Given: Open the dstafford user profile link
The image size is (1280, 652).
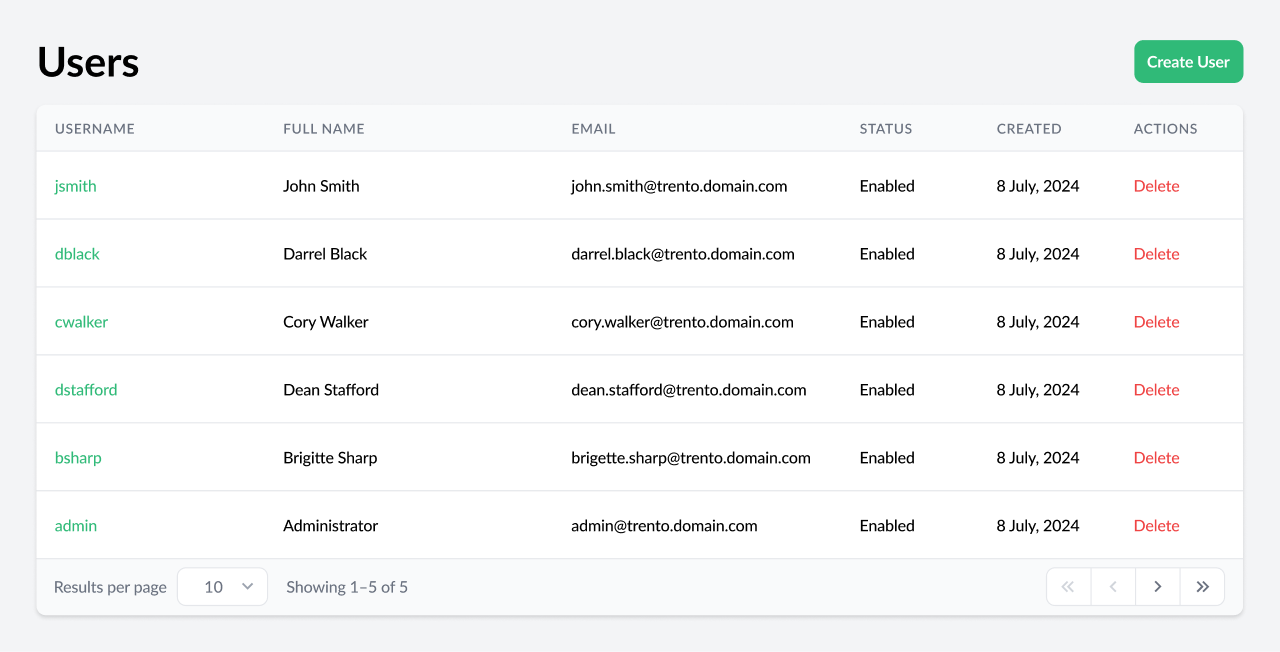Looking at the screenshot, I should (86, 390).
